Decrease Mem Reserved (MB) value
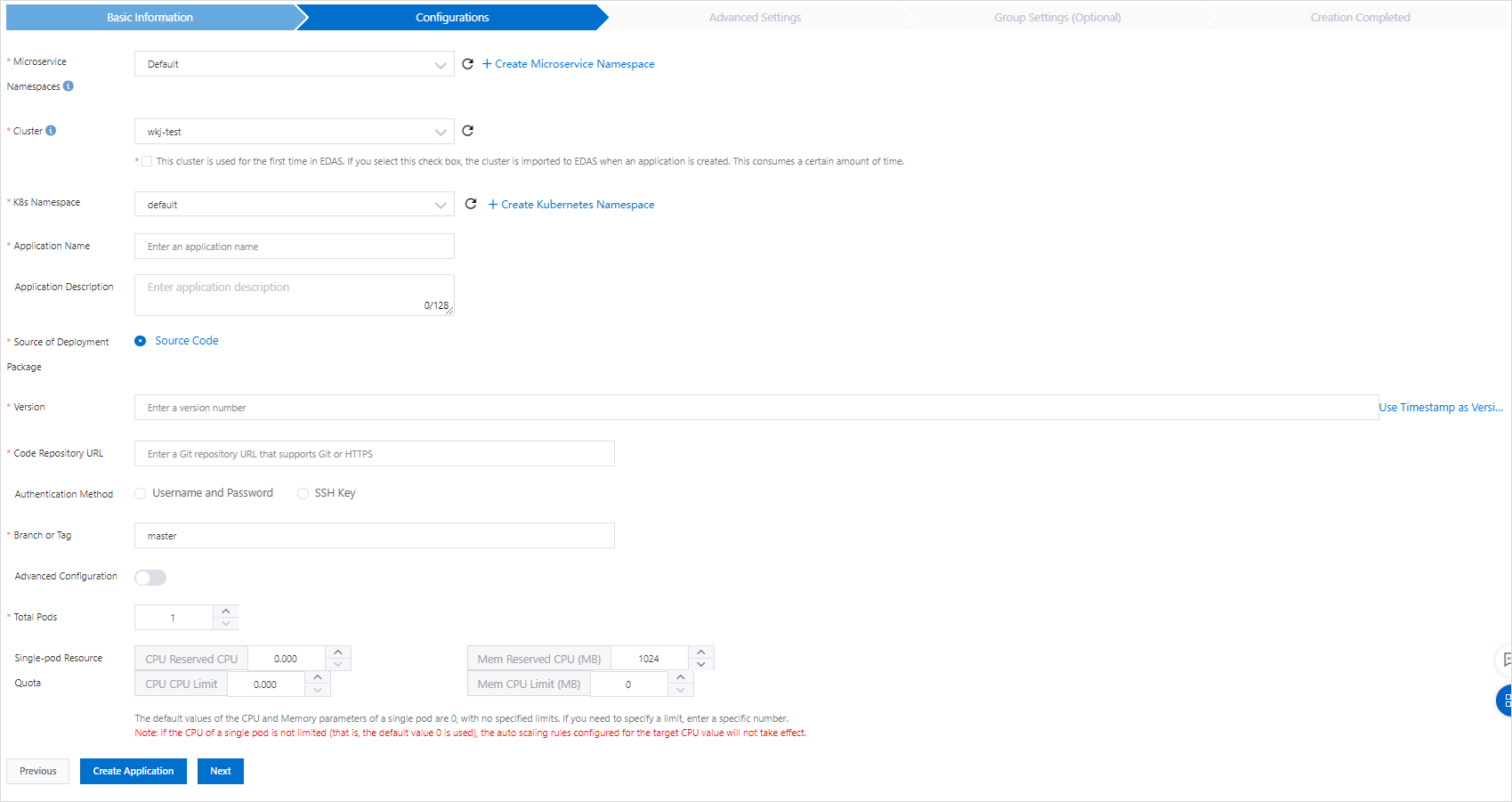This screenshot has width=1512, height=802. pos(701,665)
